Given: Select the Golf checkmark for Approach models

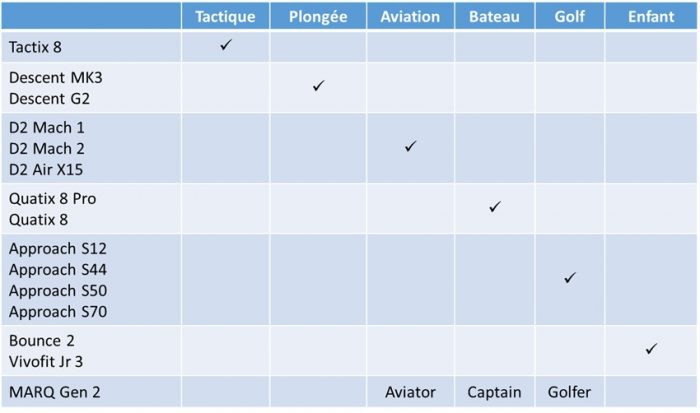Looking at the screenshot, I should click(569, 278).
